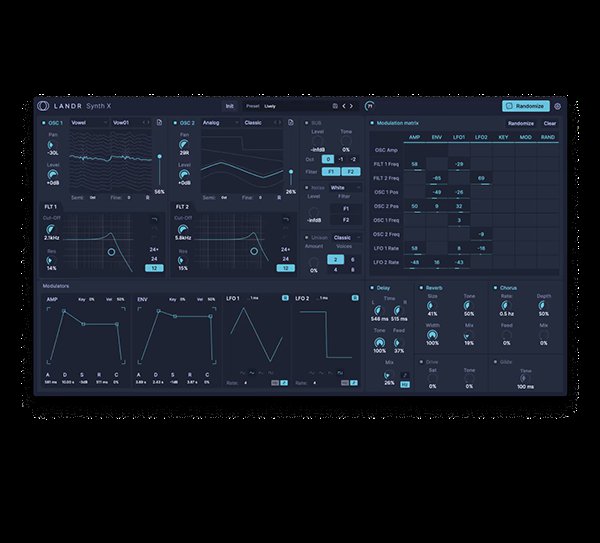This screenshot has width=600, height=543.
Task: Select LFO1 column in modulation matrix
Action: click(x=459, y=137)
